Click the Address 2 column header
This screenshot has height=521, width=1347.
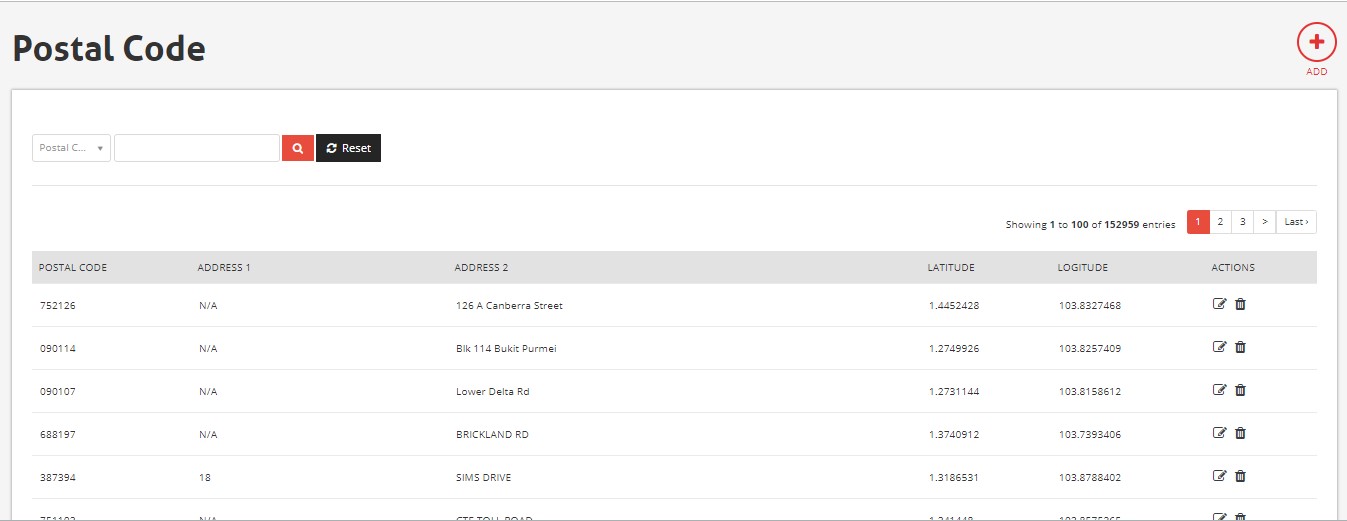tap(481, 268)
